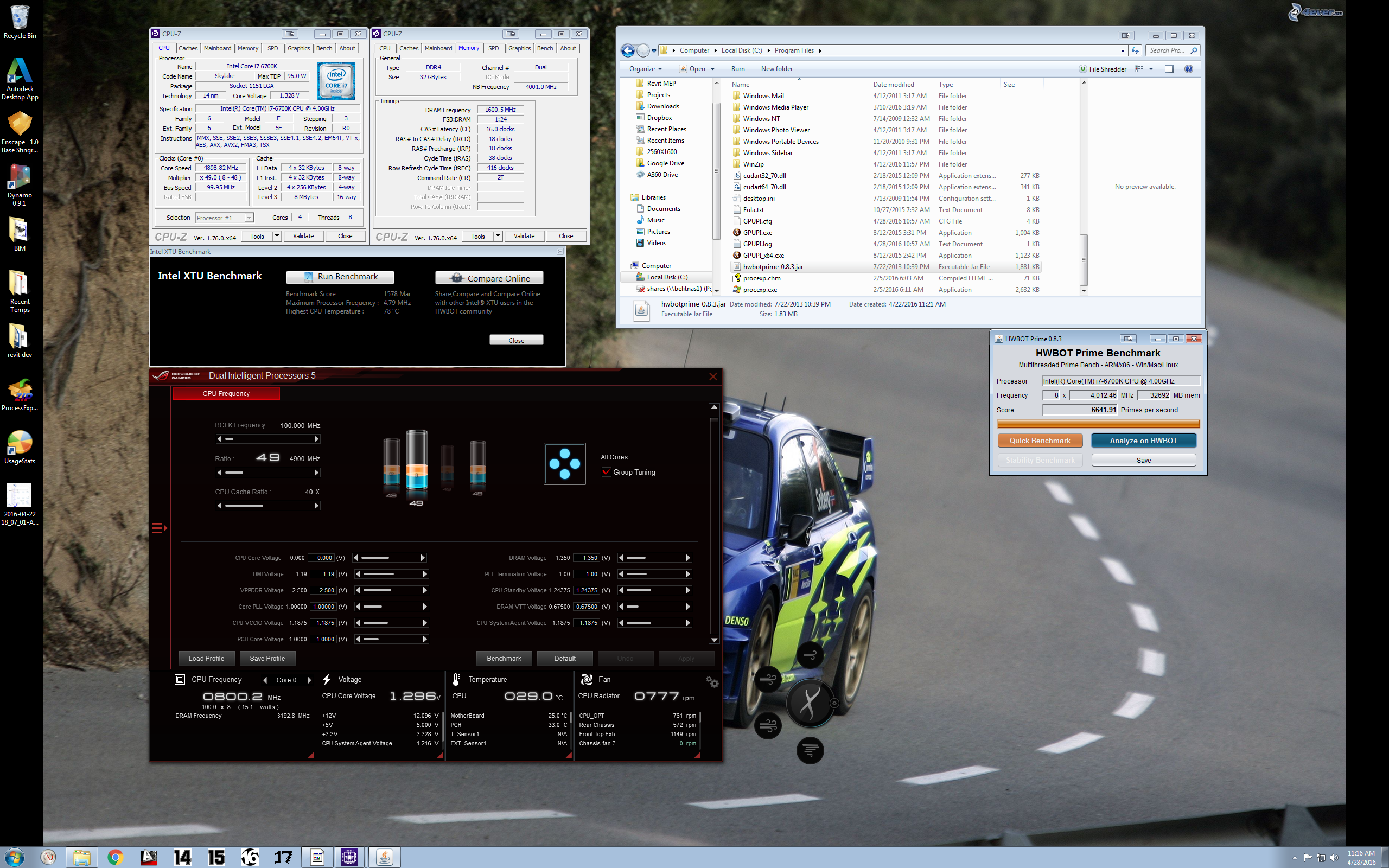
Task: Click the DMI Voltage input field
Action: 324,574
